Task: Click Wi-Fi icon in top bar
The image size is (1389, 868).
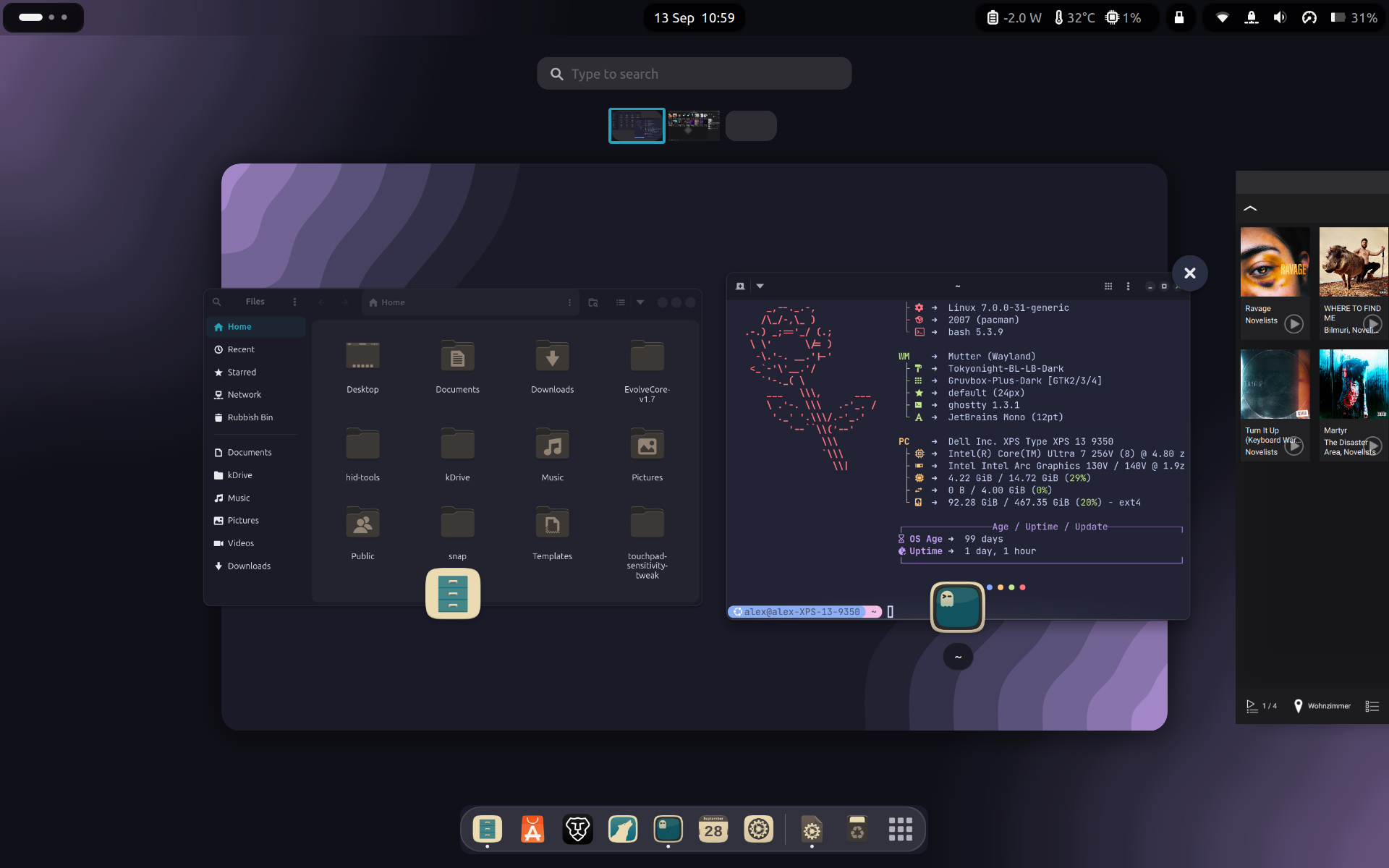Action: (x=1222, y=17)
